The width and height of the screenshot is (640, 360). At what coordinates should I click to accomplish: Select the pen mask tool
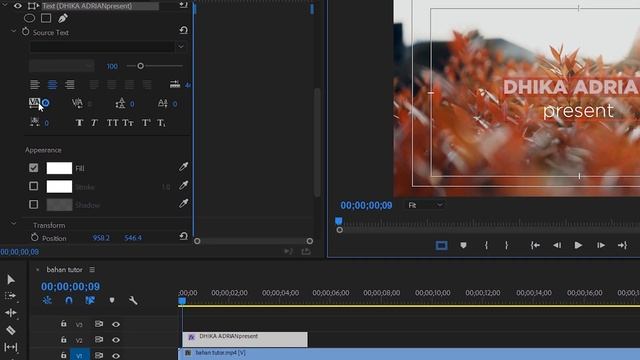pos(62,18)
